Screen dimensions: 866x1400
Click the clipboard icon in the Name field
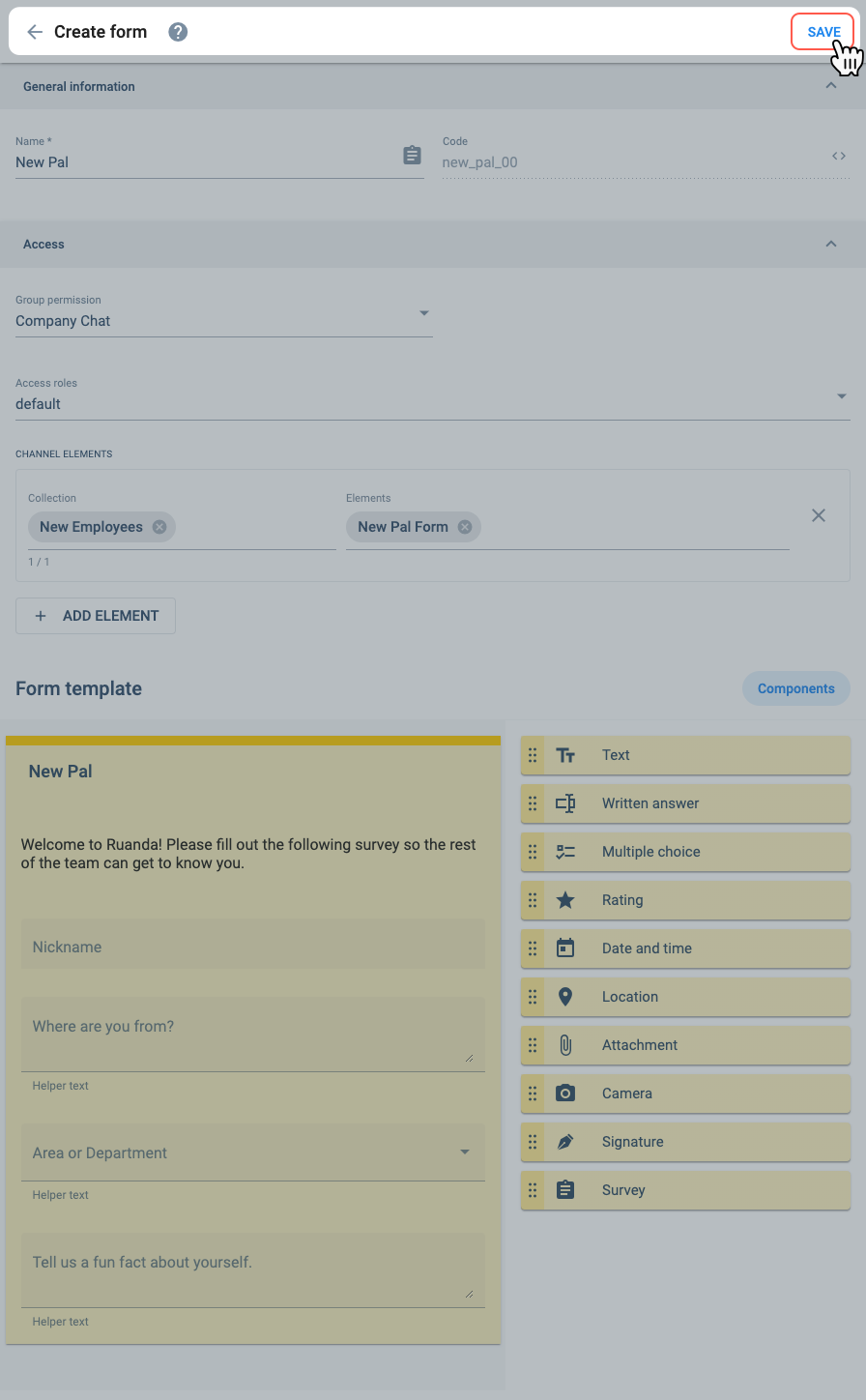point(412,155)
